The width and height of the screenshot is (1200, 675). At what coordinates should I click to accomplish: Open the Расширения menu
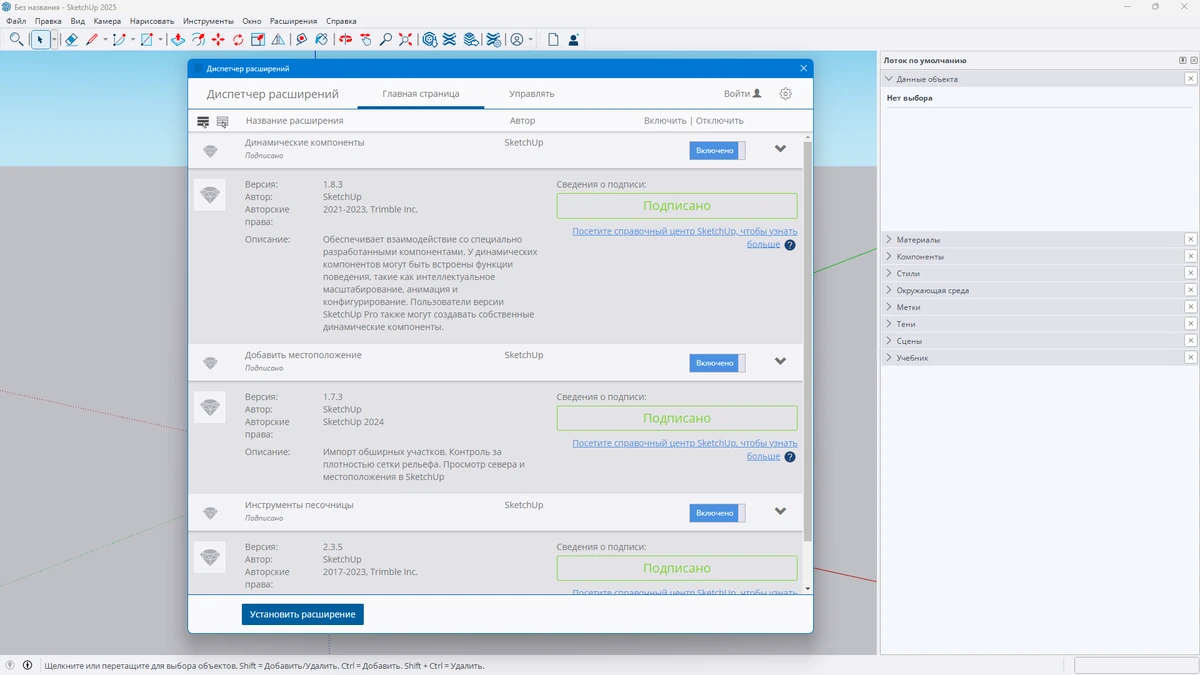pyautogui.click(x=294, y=21)
